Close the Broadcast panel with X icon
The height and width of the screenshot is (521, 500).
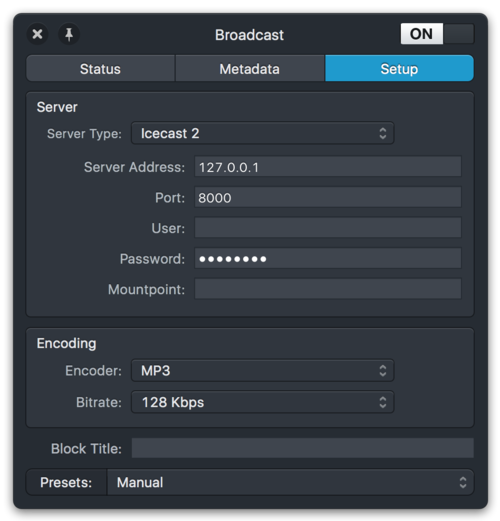(37, 34)
